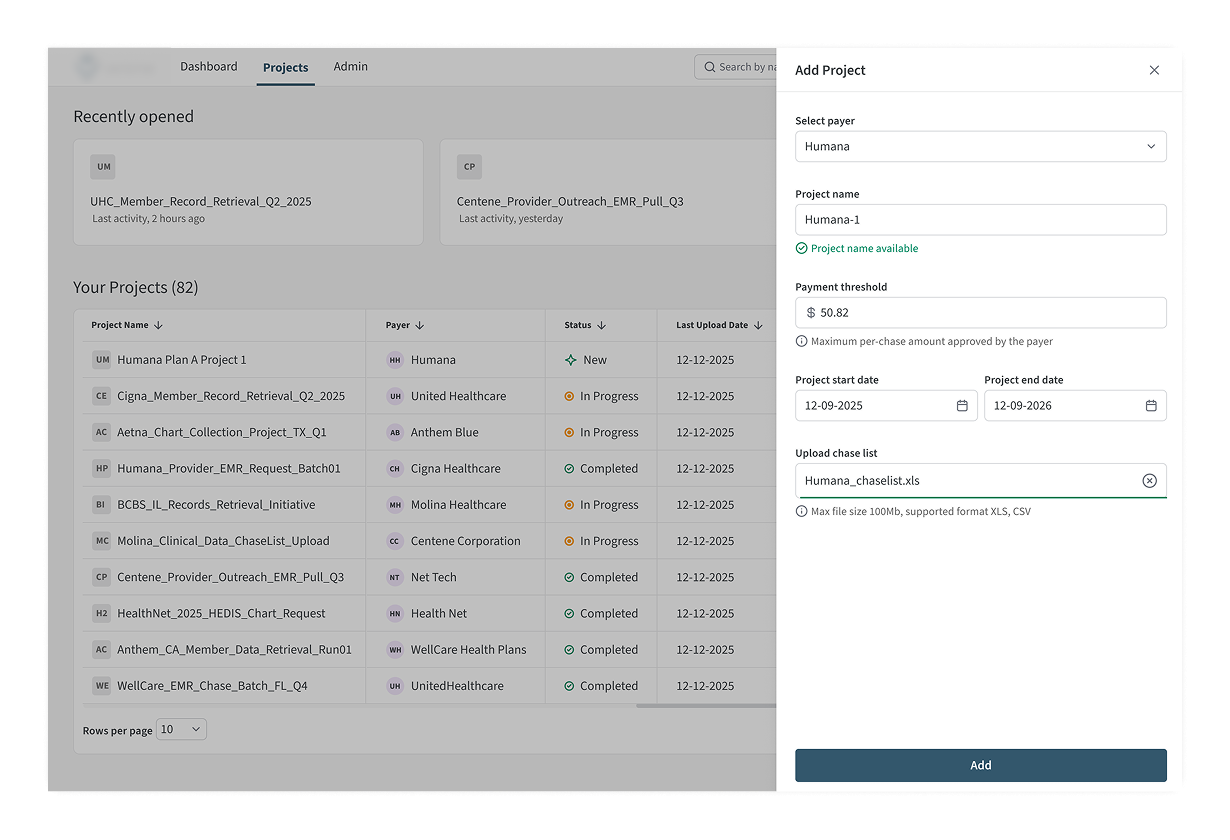Sort by Last Upload Date arrow
Image resolution: width=1230 pixels, height=840 pixels.
pyautogui.click(x=758, y=325)
